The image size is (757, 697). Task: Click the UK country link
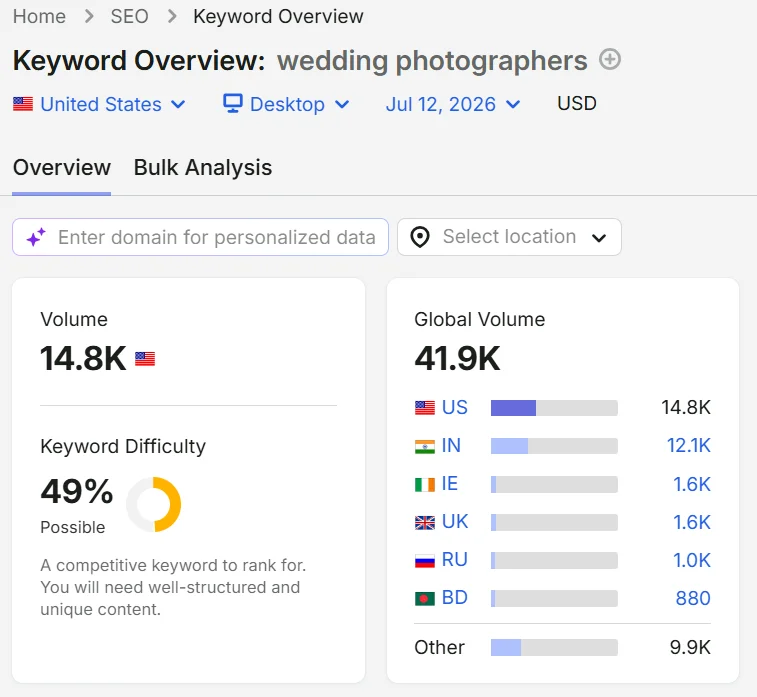[x=455, y=522]
